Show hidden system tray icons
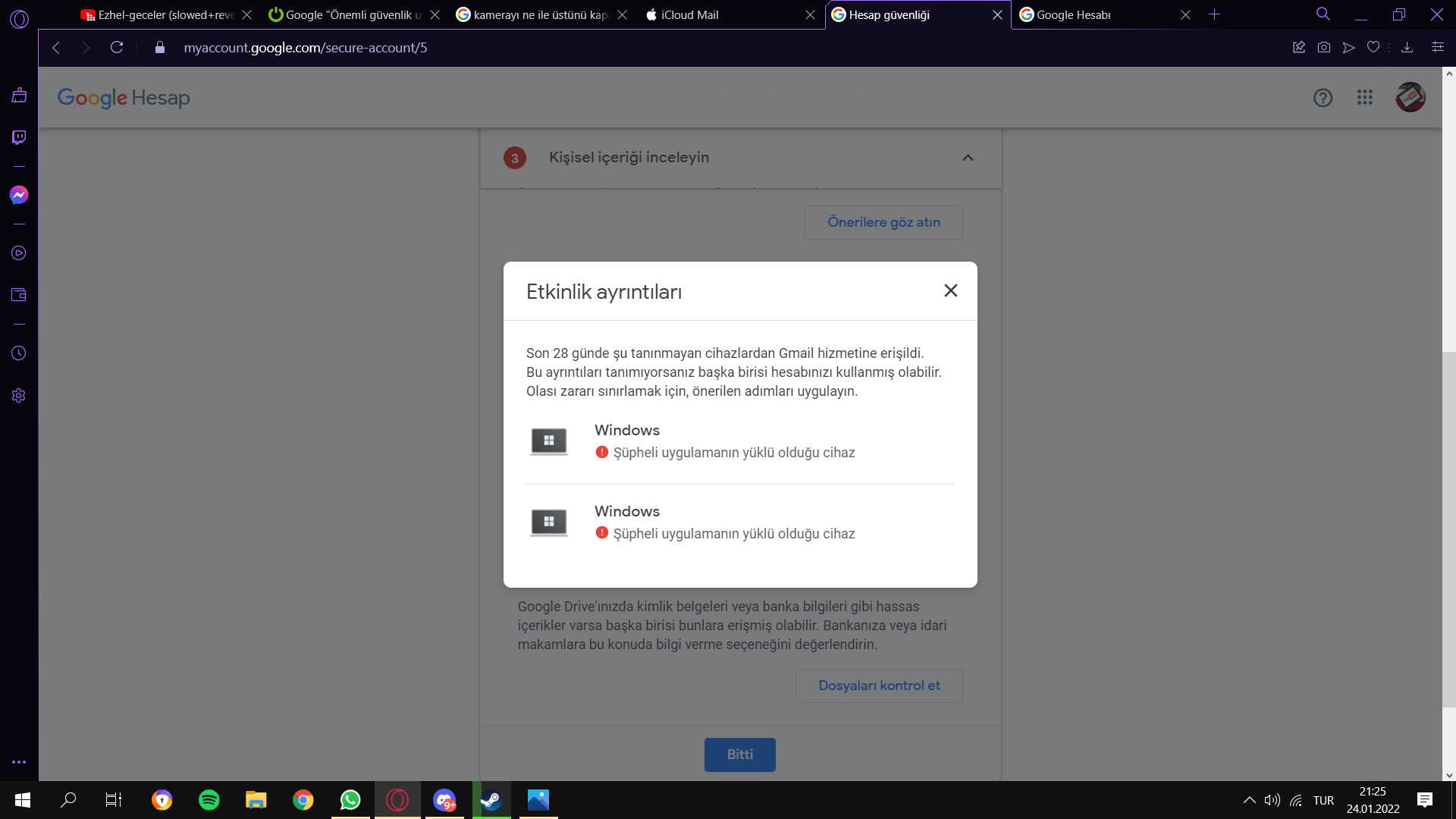Screen dimensions: 1456x819 1249,800
